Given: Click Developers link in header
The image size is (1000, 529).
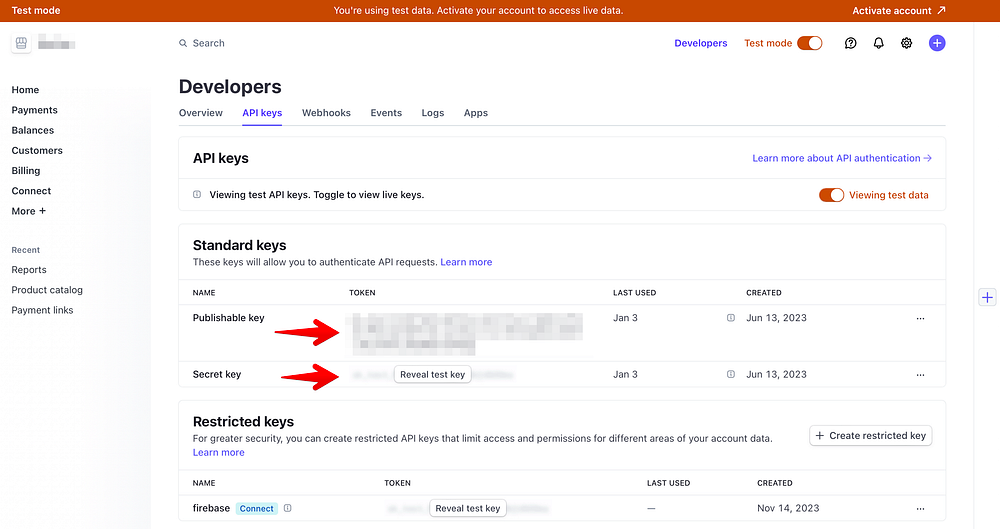Looking at the screenshot, I should click(x=701, y=43).
